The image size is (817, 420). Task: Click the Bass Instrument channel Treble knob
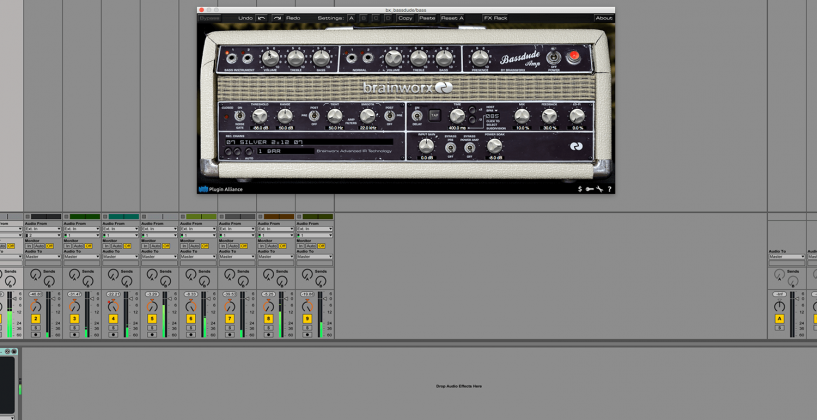pyautogui.click(x=295, y=58)
